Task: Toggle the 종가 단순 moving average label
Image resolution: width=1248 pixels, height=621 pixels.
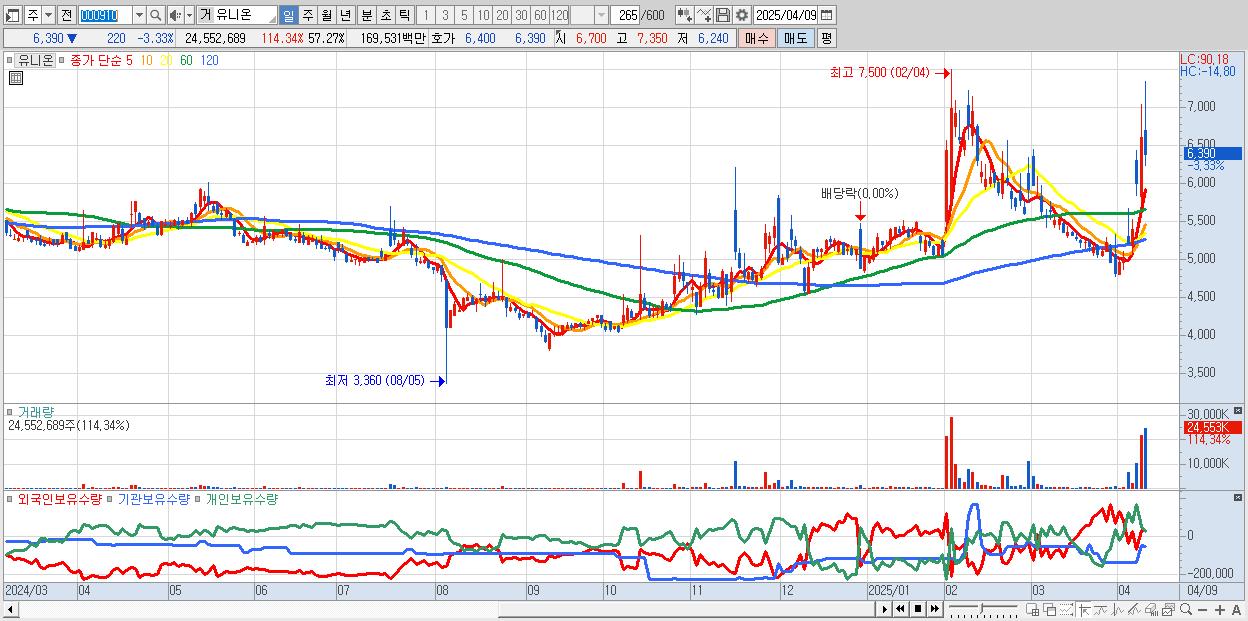Action: (96, 60)
